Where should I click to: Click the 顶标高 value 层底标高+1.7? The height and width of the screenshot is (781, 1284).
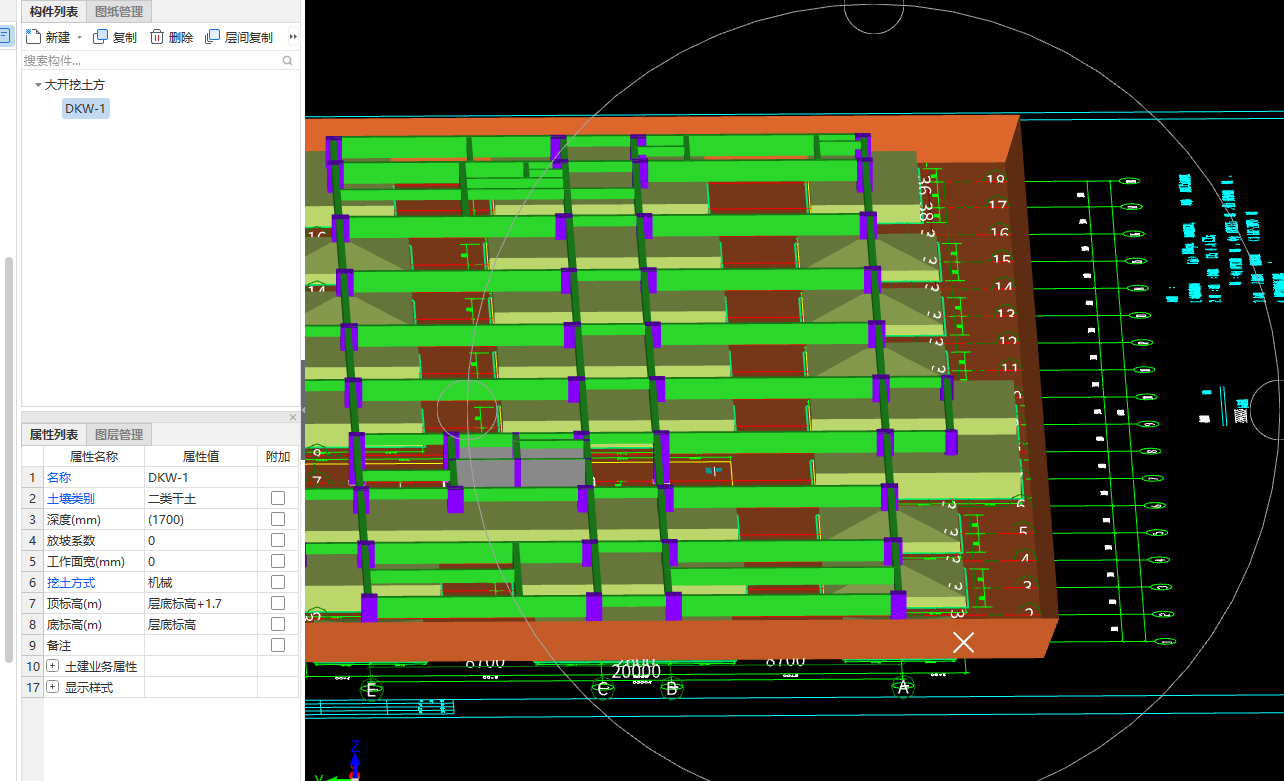[201, 603]
